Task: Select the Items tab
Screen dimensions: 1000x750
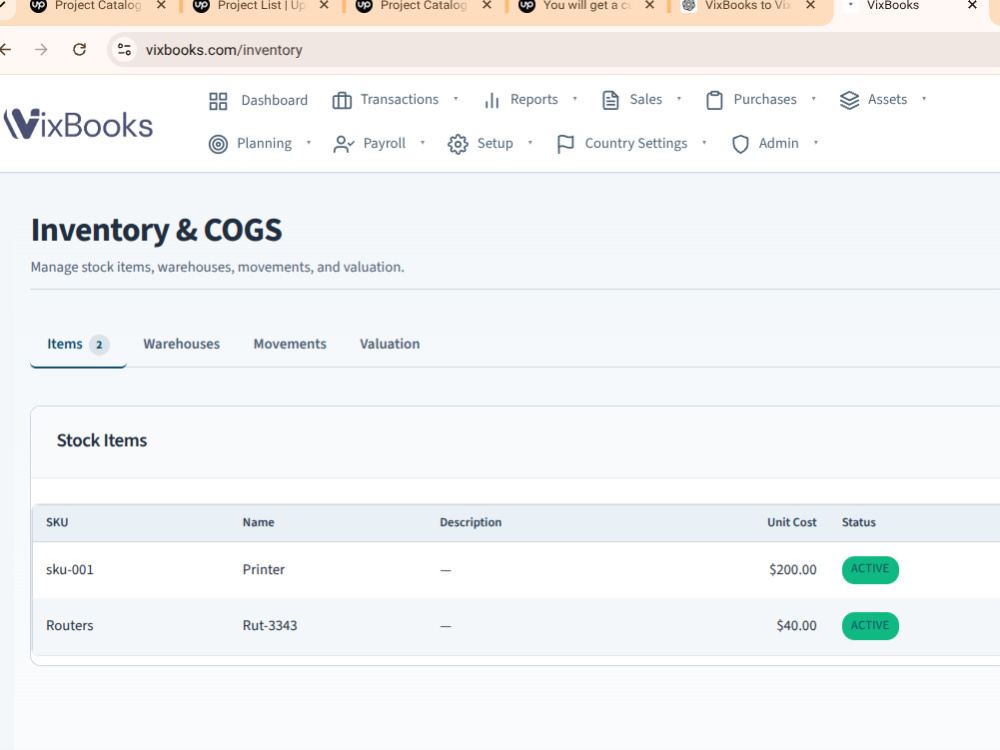Action: [x=78, y=344]
